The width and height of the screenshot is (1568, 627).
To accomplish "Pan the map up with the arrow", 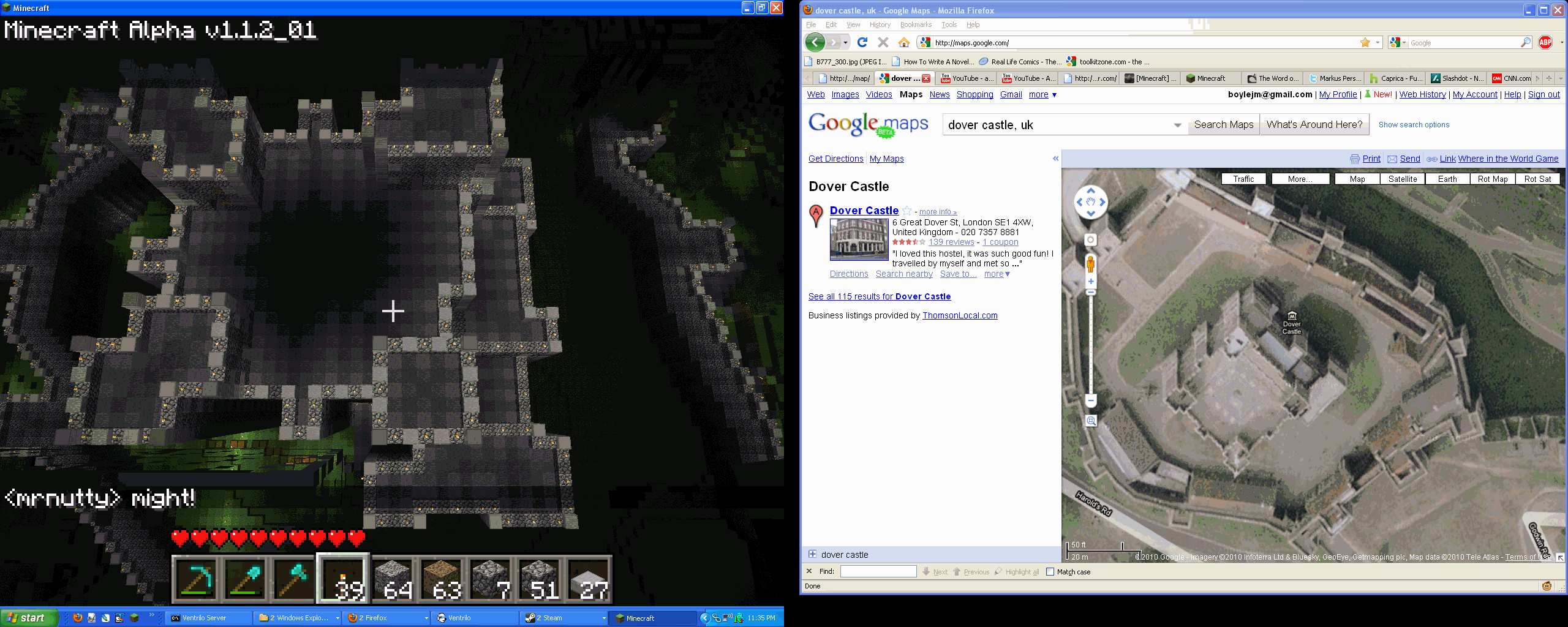I will pos(1091,190).
